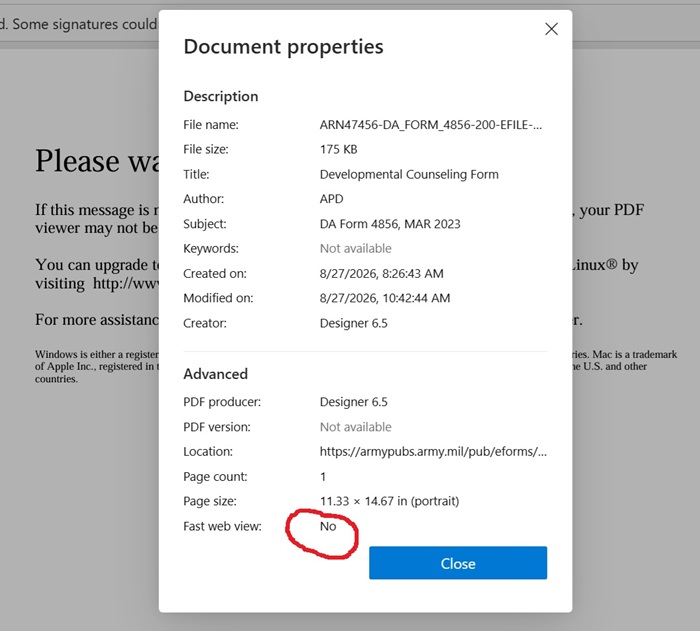This screenshot has width=700, height=631.
Task: Select the modified date 8/27/2026, 10:42:44 AM
Action: pos(385,298)
